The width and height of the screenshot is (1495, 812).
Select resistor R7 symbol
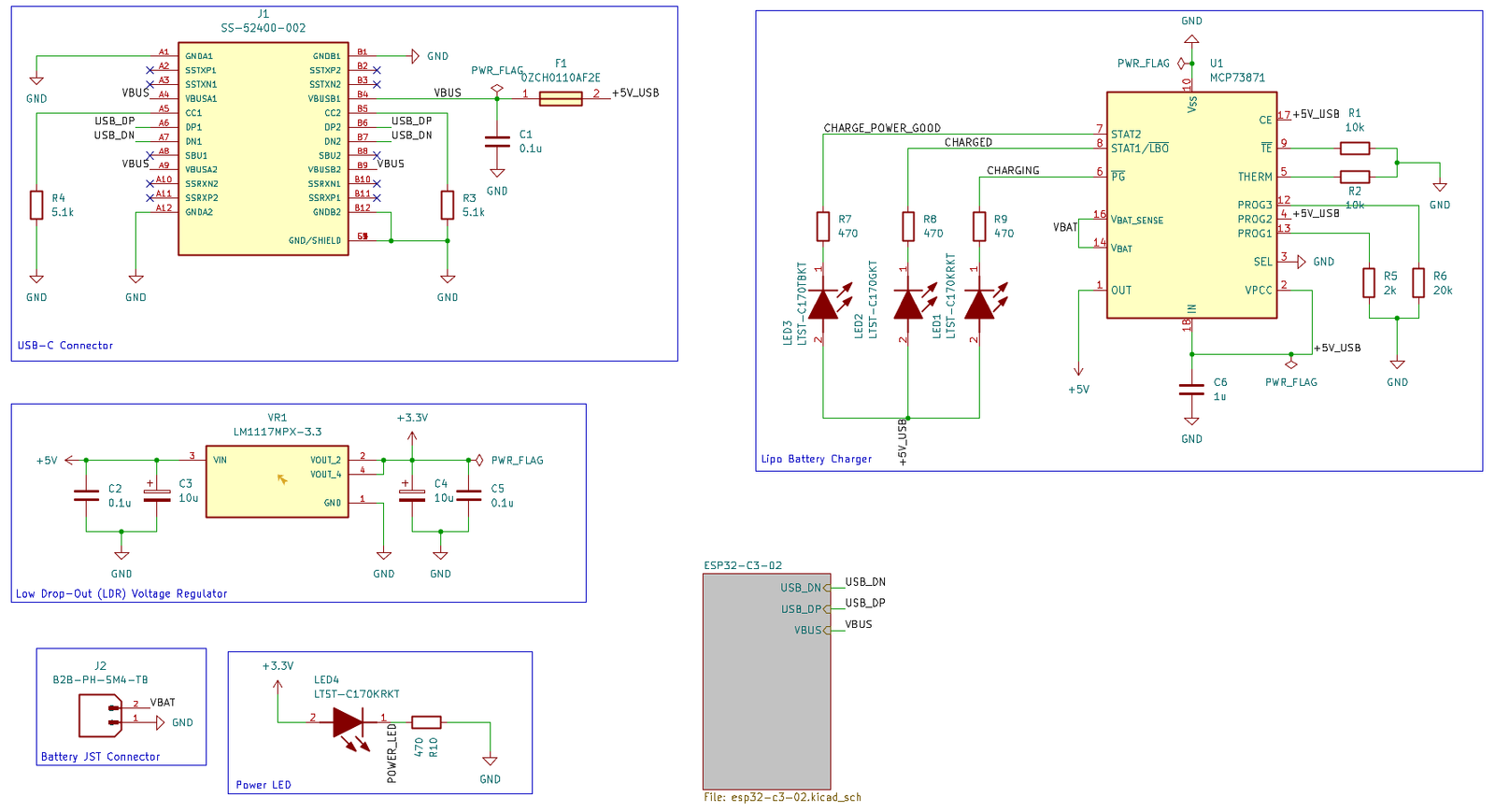(x=823, y=226)
